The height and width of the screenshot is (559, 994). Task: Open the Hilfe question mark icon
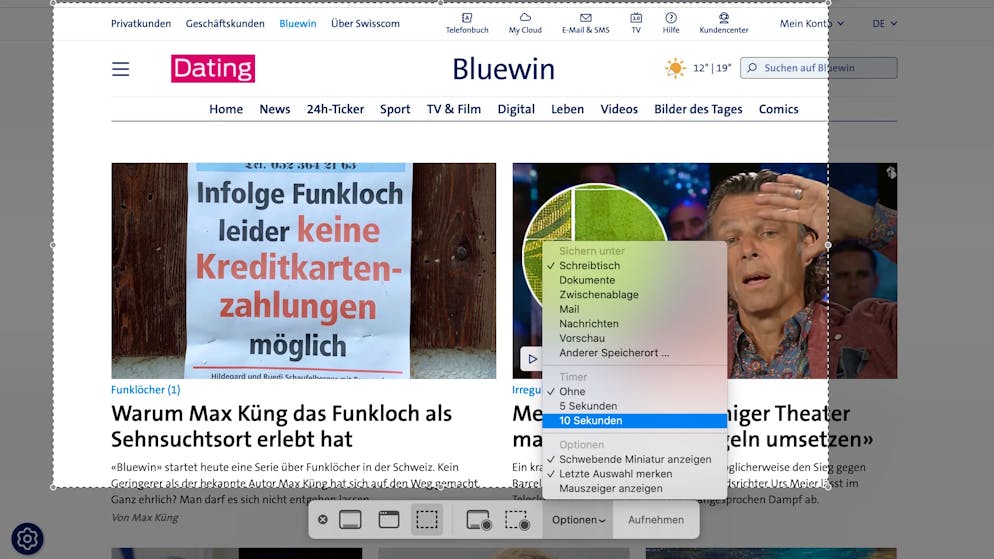pyautogui.click(x=671, y=23)
